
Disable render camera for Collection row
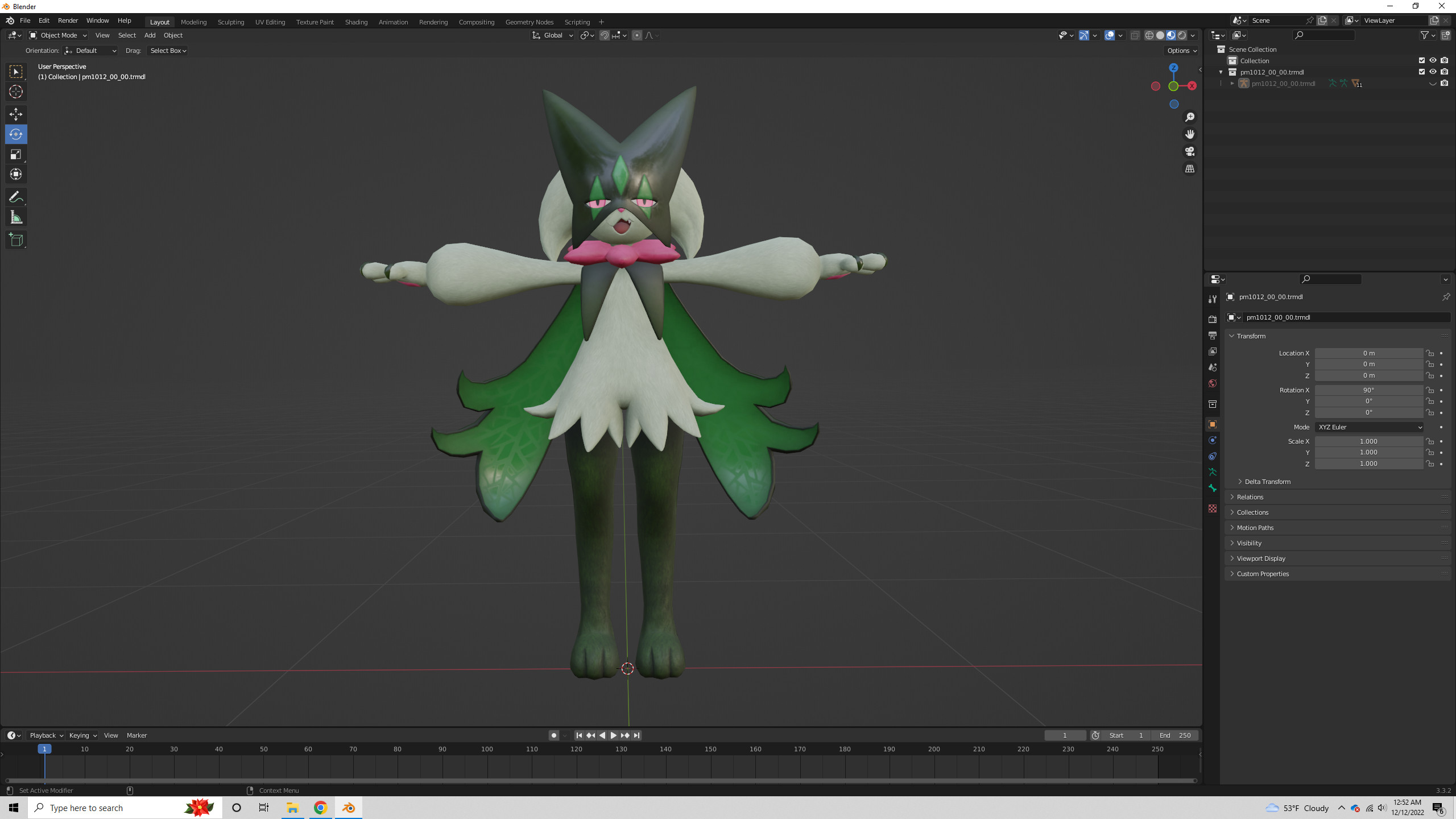click(x=1445, y=60)
